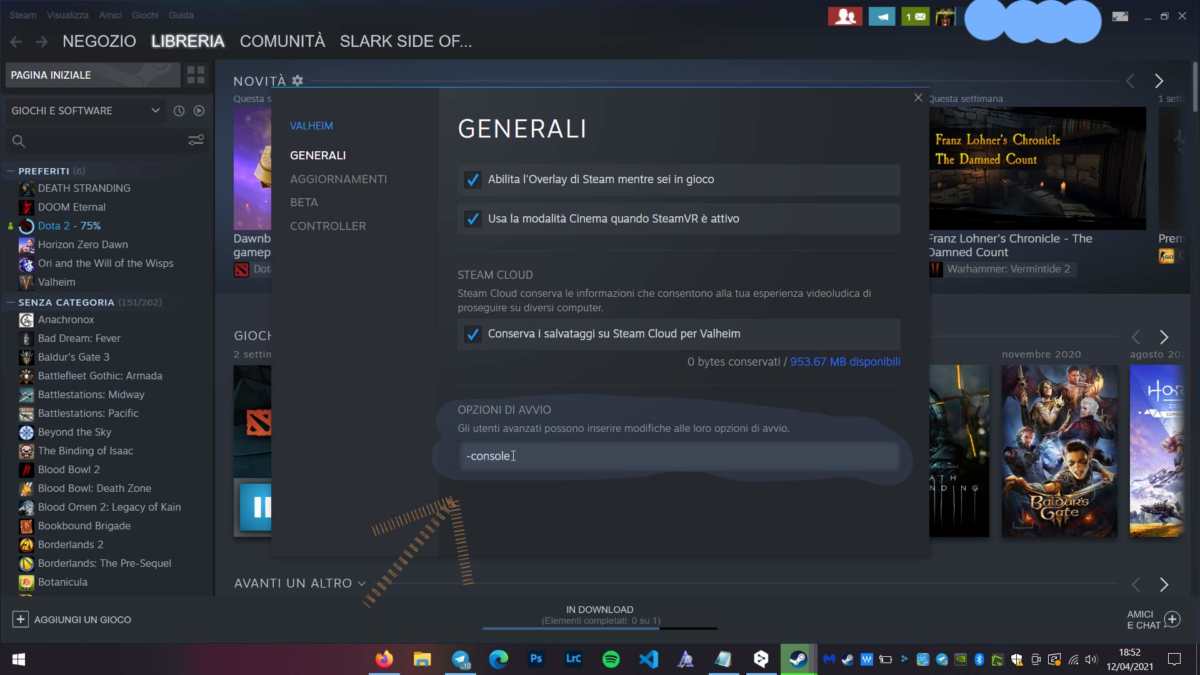
Task: Click next arrow on Avanti un altro shelf
Action: (x=1163, y=584)
